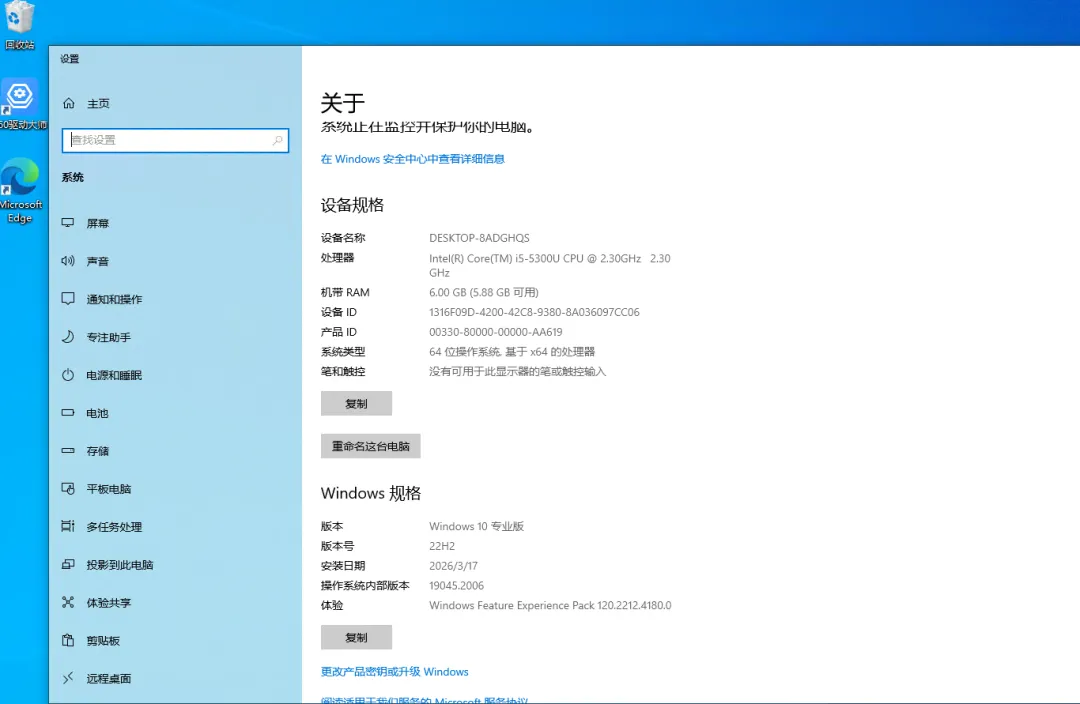1080x704 pixels.
Task: Click the magnifier icon in the search box
Action: pos(277,141)
